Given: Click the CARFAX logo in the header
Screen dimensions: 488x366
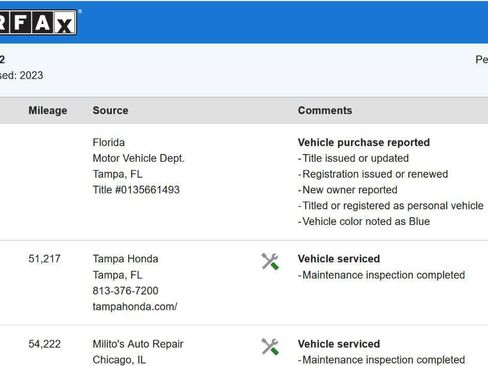Looking at the screenshot, I should tap(38, 22).
